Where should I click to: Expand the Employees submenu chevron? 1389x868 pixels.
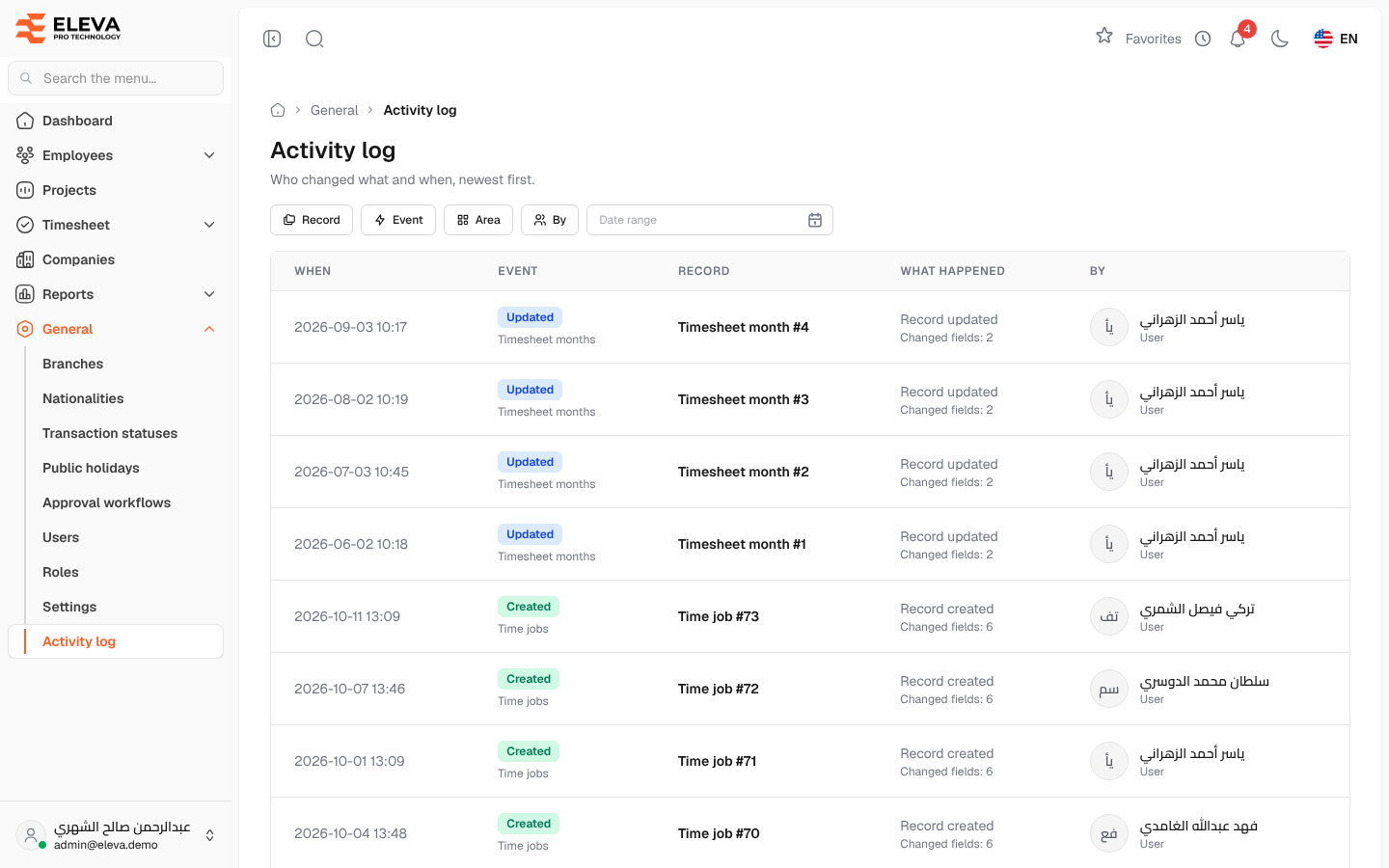click(209, 155)
